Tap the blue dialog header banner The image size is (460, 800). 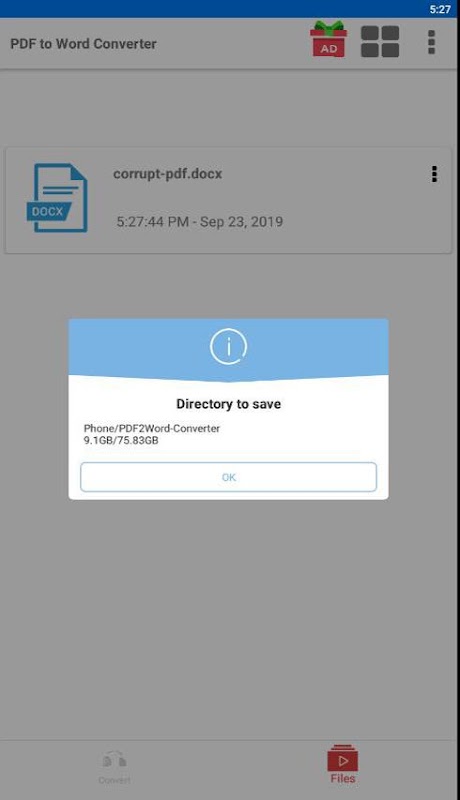tap(228, 350)
